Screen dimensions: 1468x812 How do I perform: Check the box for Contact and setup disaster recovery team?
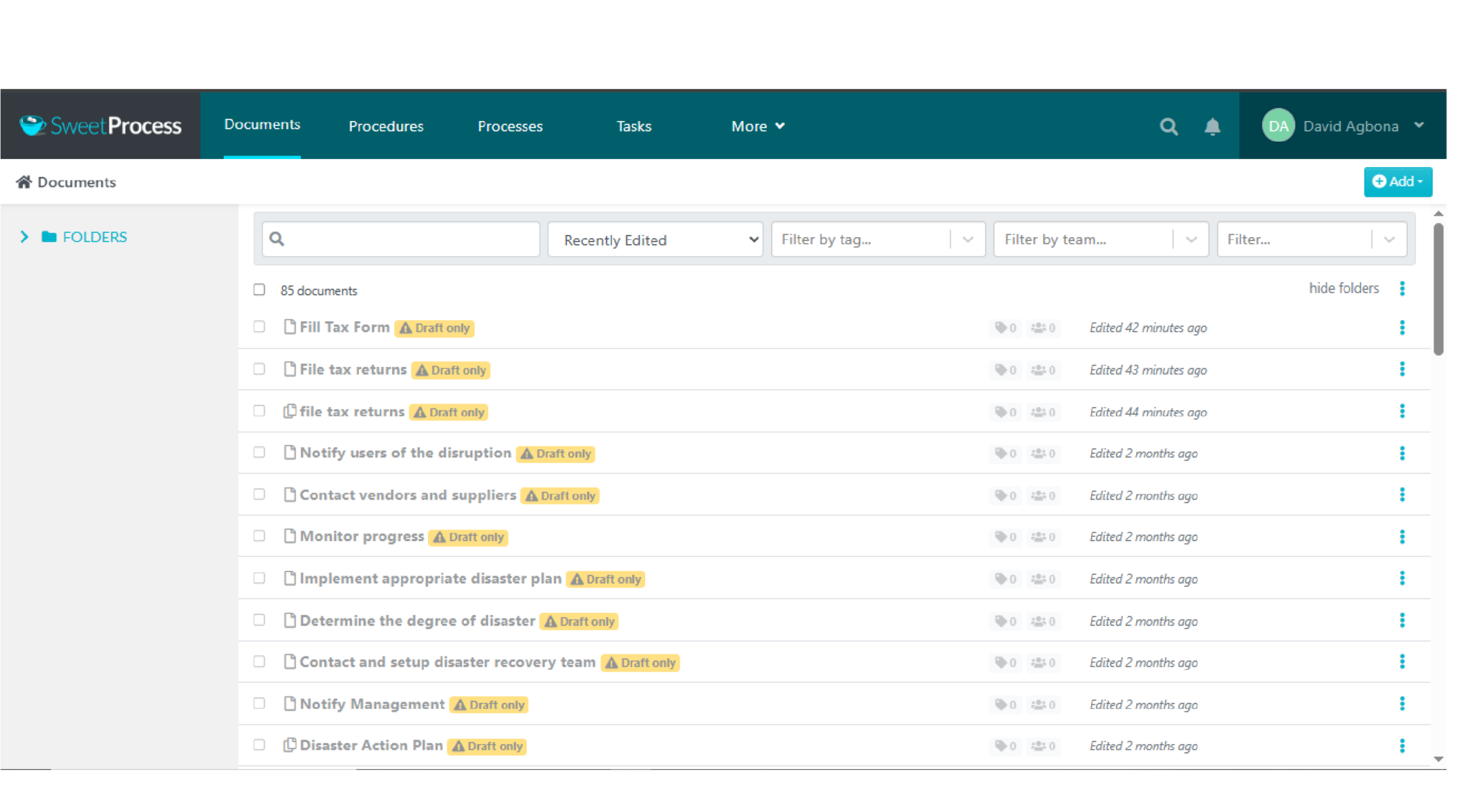[x=259, y=661]
